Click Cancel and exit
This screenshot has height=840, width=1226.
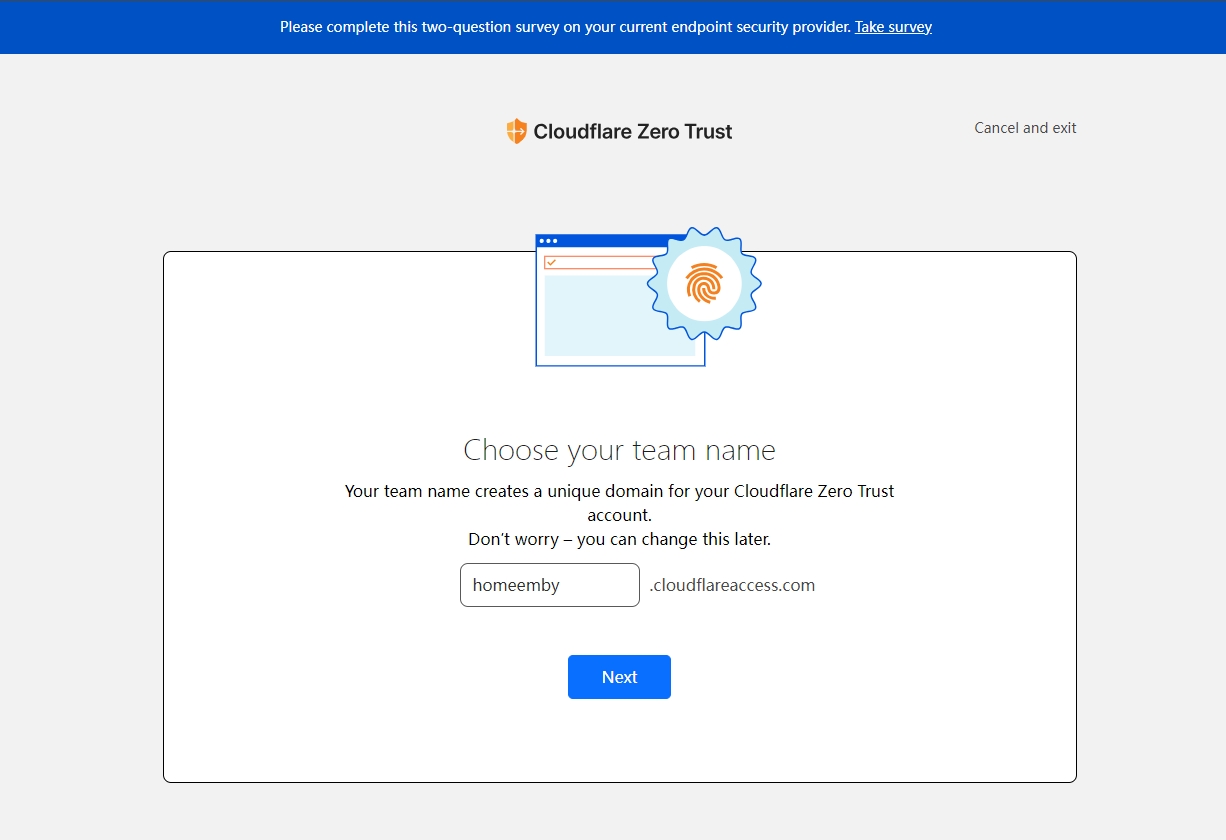[1025, 128]
